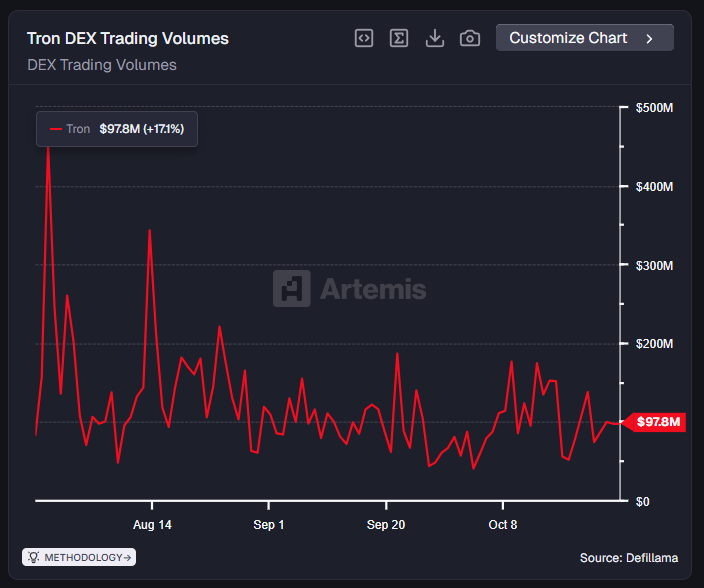704x588 pixels.
Task: Click the Aug 14 axis label
Action: pos(152,525)
